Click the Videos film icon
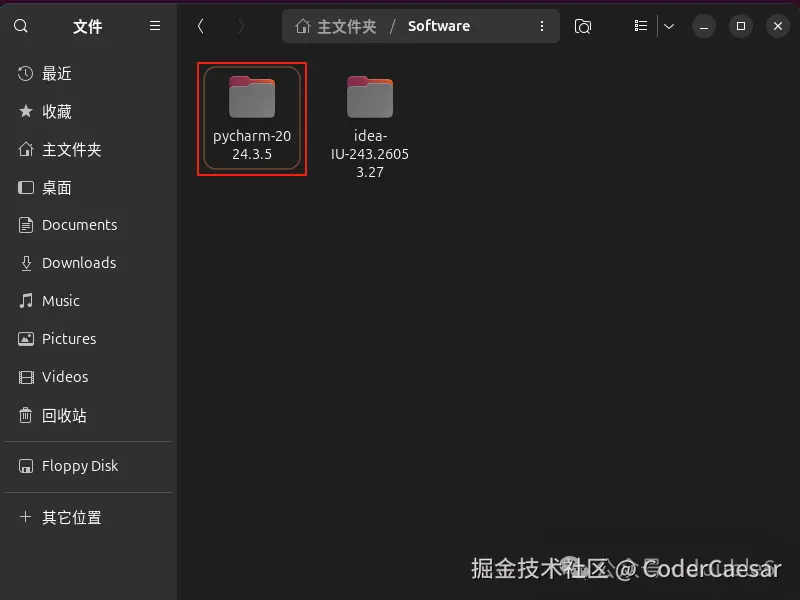The width and height of the screenshot is (800, 600). [26, 377]
